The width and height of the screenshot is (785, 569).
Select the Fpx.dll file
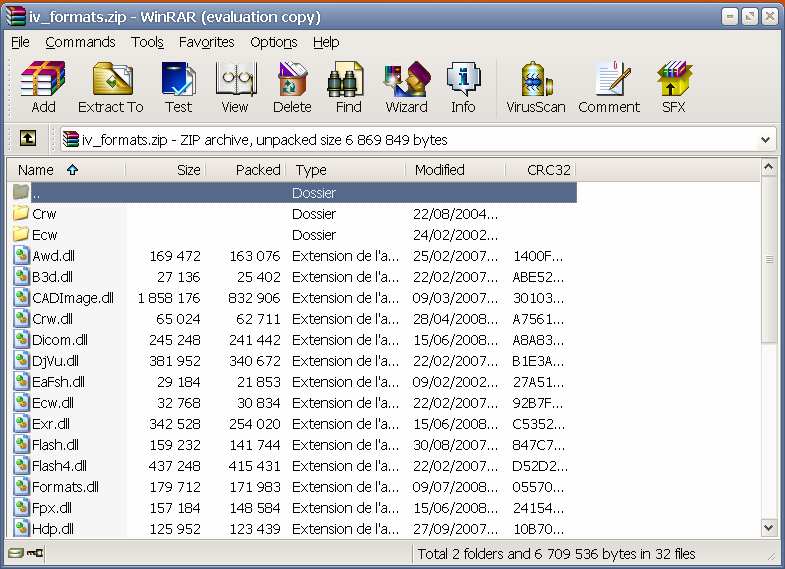coord(52,508)
